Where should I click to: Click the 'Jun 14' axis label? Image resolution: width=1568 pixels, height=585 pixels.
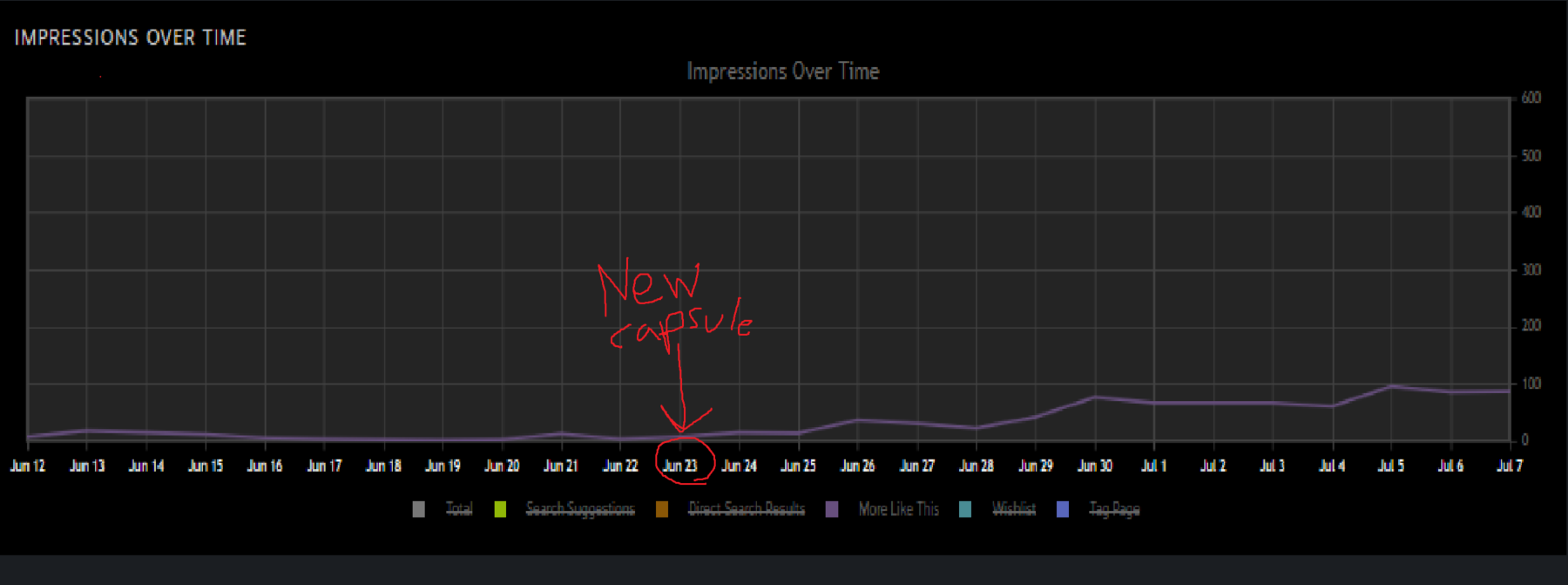[x=146, y=466]
